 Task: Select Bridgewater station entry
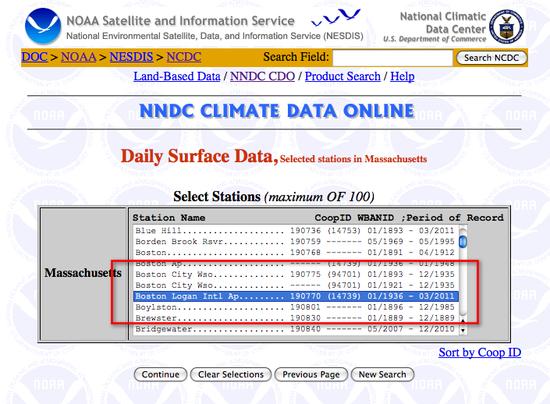coord(295,329)
